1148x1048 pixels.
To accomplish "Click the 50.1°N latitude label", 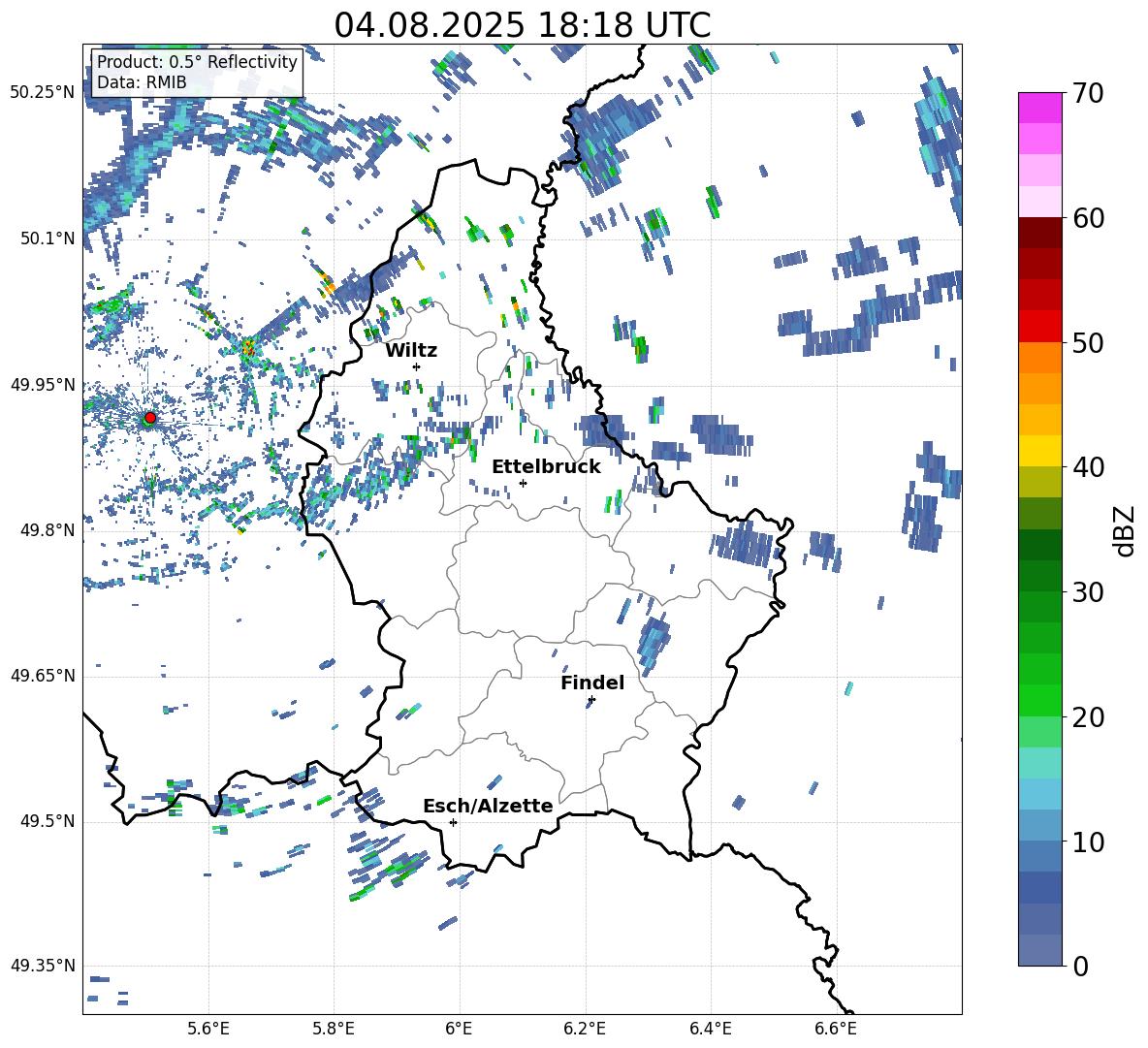I will coord(48,238).
